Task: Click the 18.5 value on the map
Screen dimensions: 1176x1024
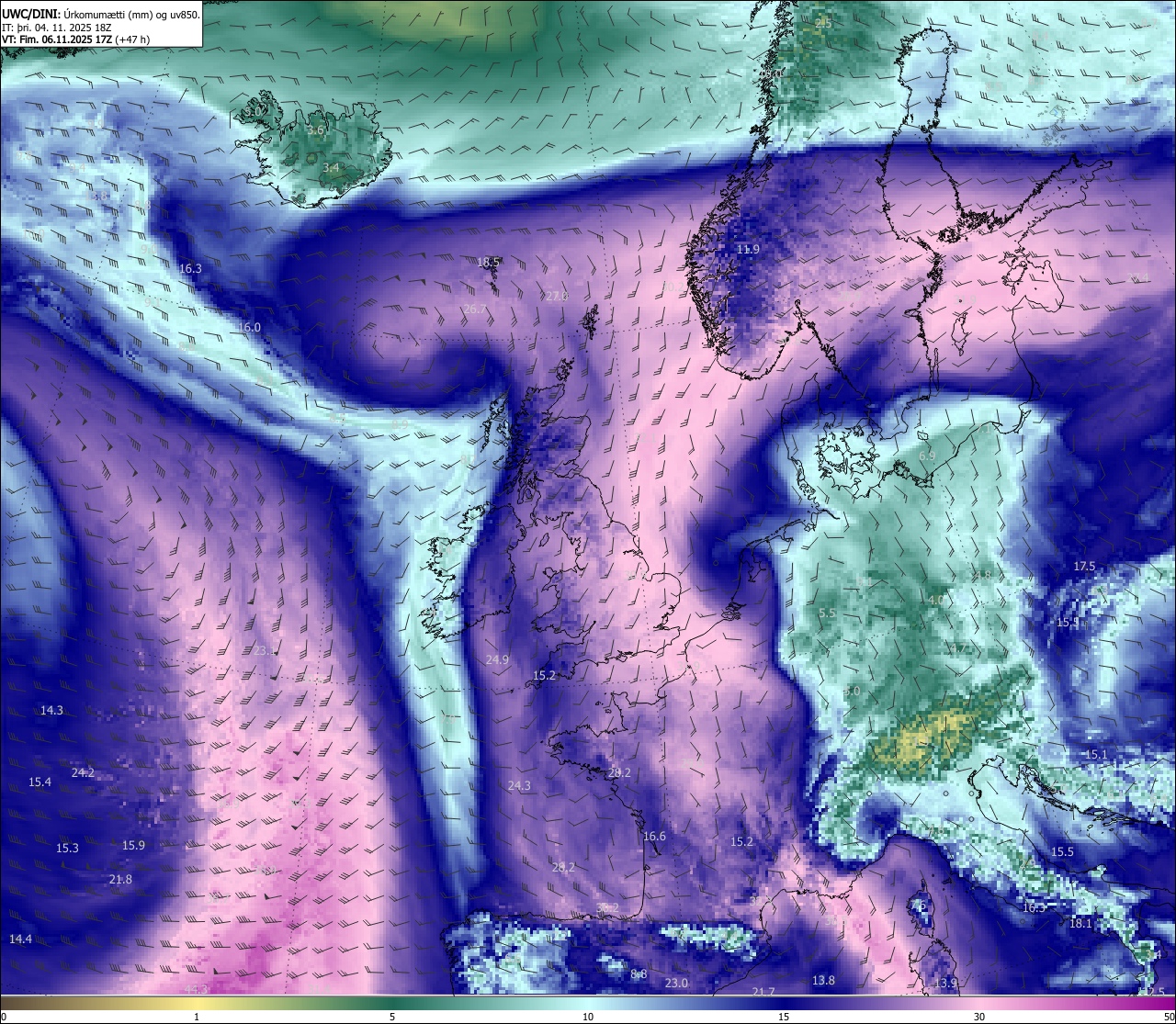Action: pos(488,263)
